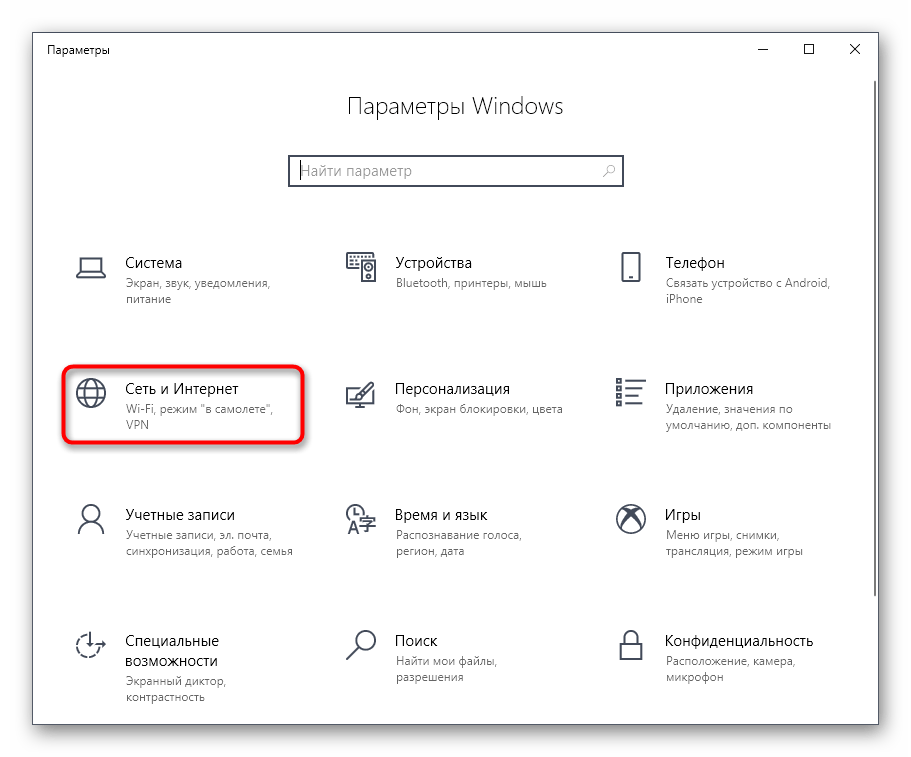
Task: Click description "Экран, звук, уведомления, питание"
Action: pos(198,291)
